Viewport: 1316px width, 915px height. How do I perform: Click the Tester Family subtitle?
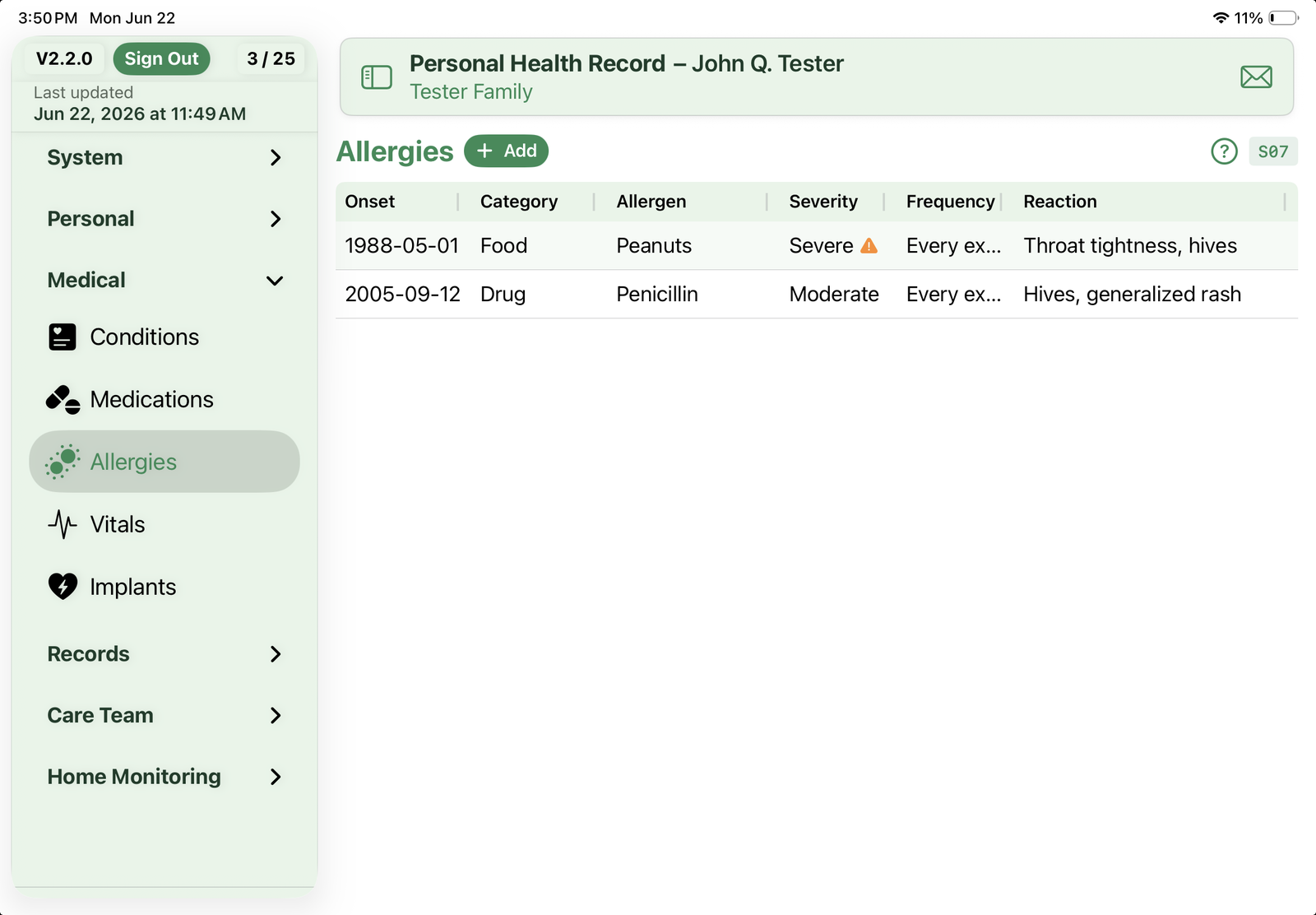(x=471, y=92)
